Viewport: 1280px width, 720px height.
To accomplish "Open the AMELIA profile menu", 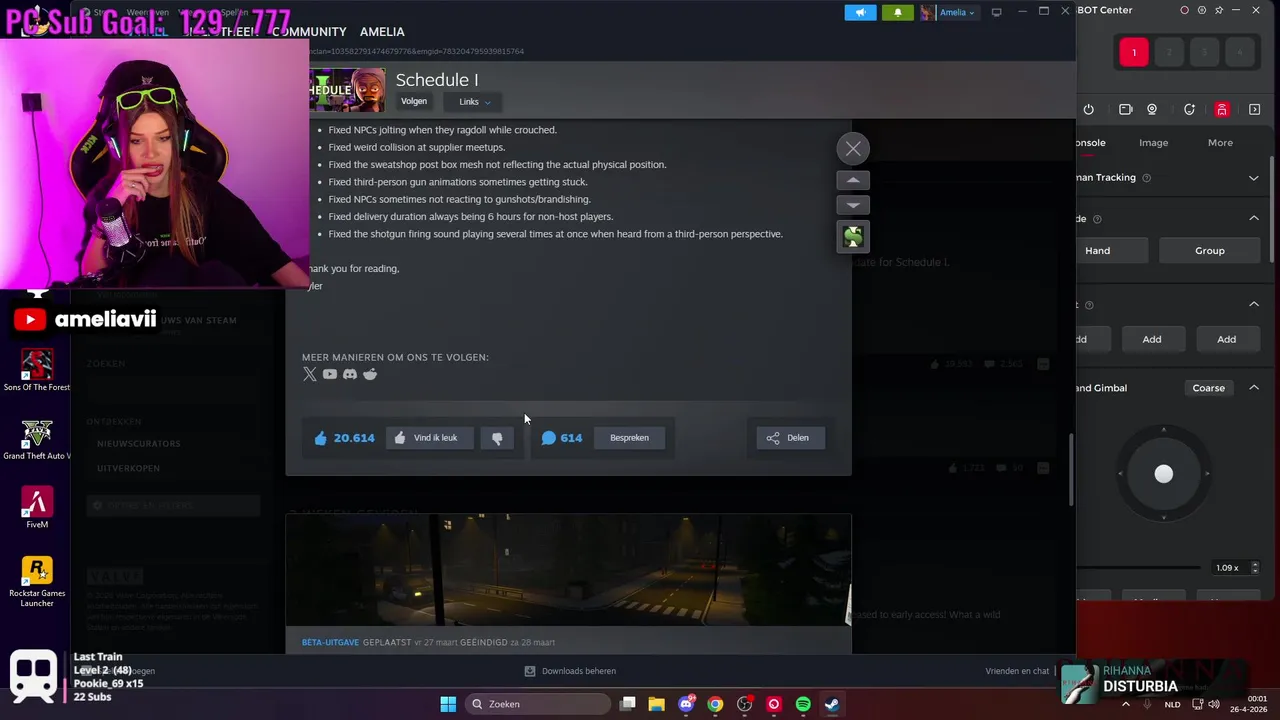I will click(x=382, y=32).
